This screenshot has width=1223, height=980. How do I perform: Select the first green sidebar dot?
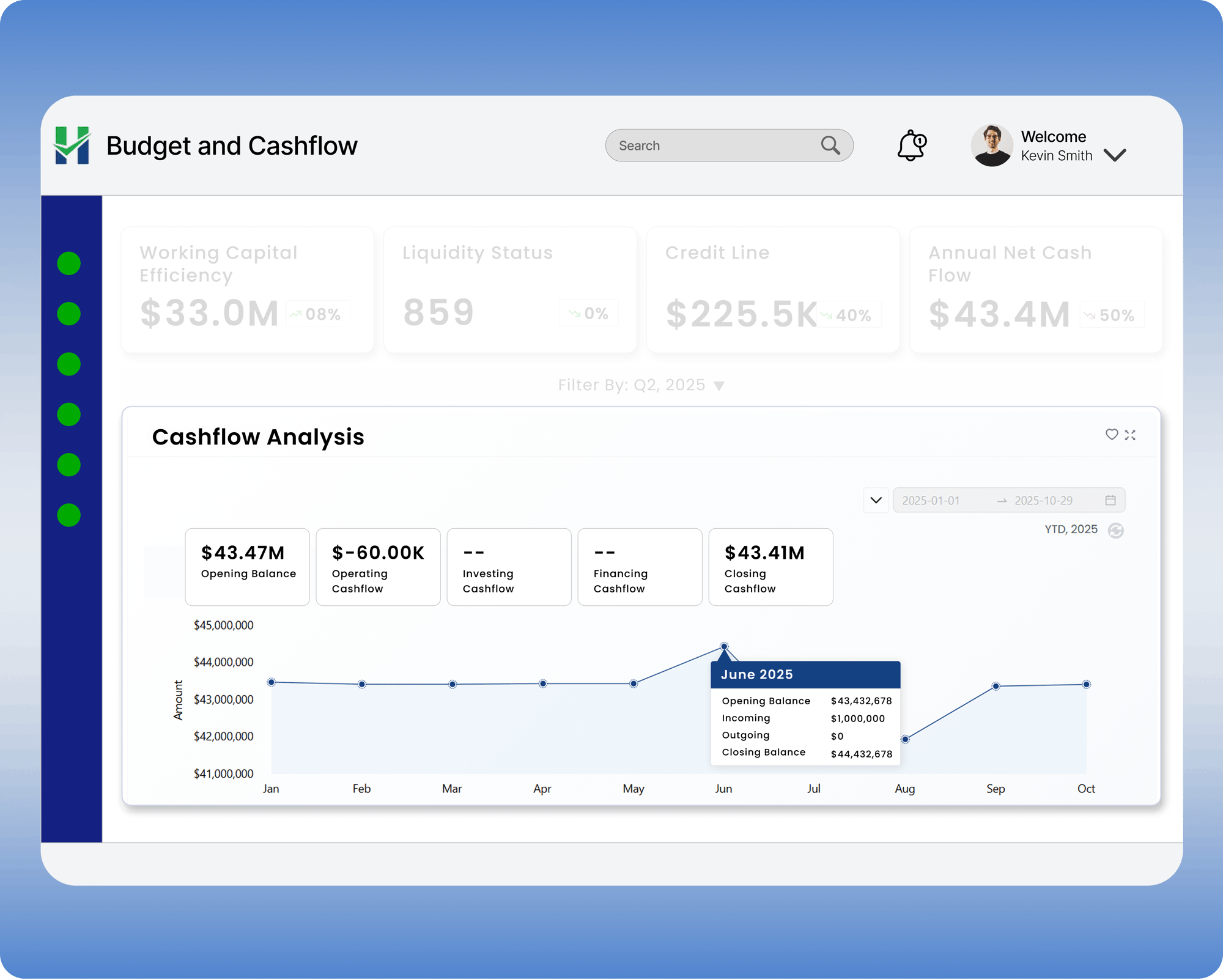pyautogui.click(x=68, y=262)
